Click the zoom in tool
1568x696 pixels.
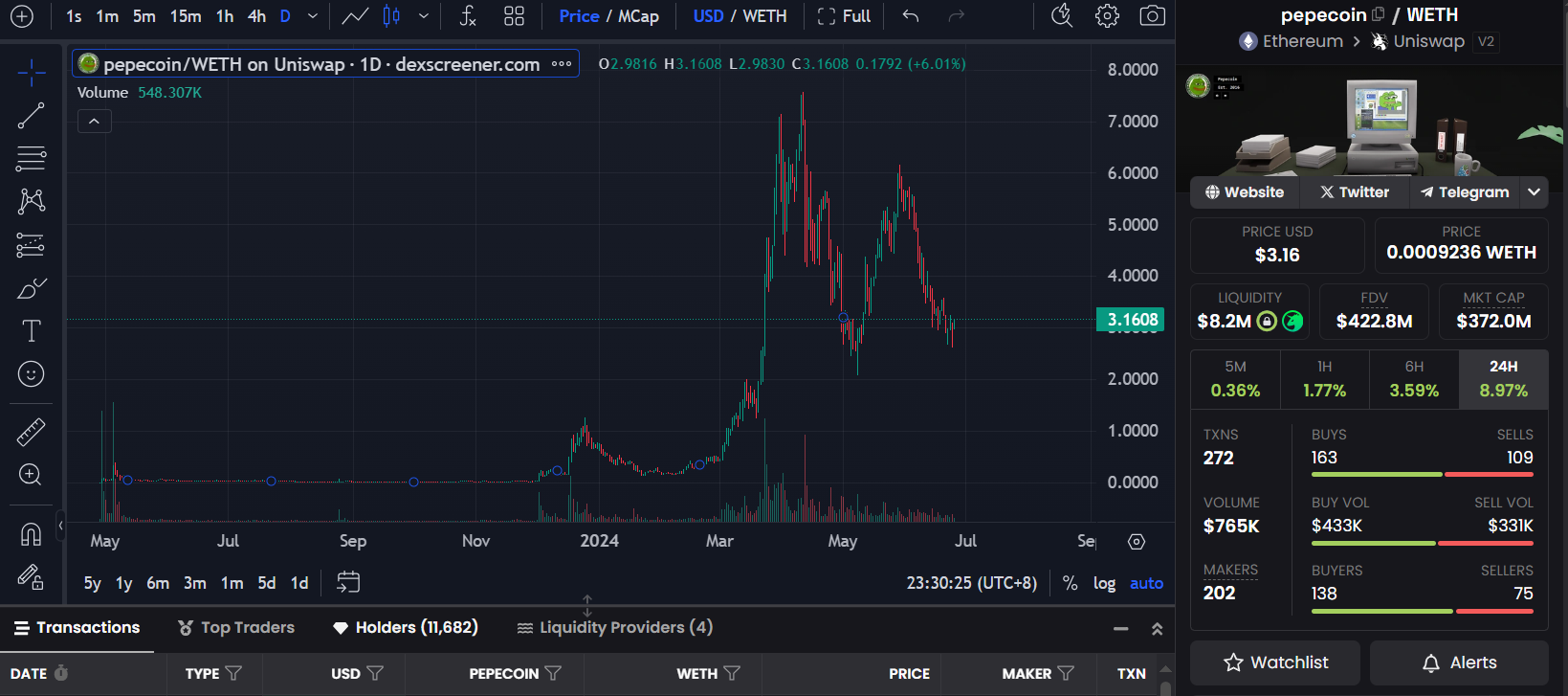[31, 475]
